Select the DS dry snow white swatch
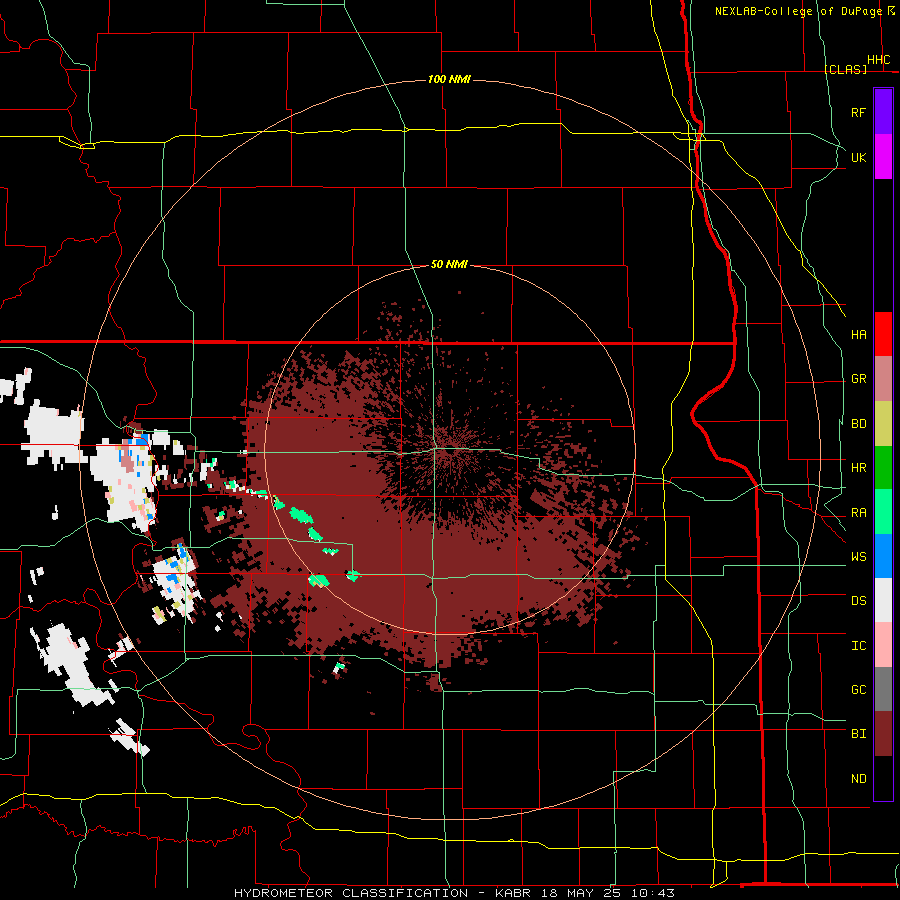This screenshot has height=900, width=900. [883, 600]
